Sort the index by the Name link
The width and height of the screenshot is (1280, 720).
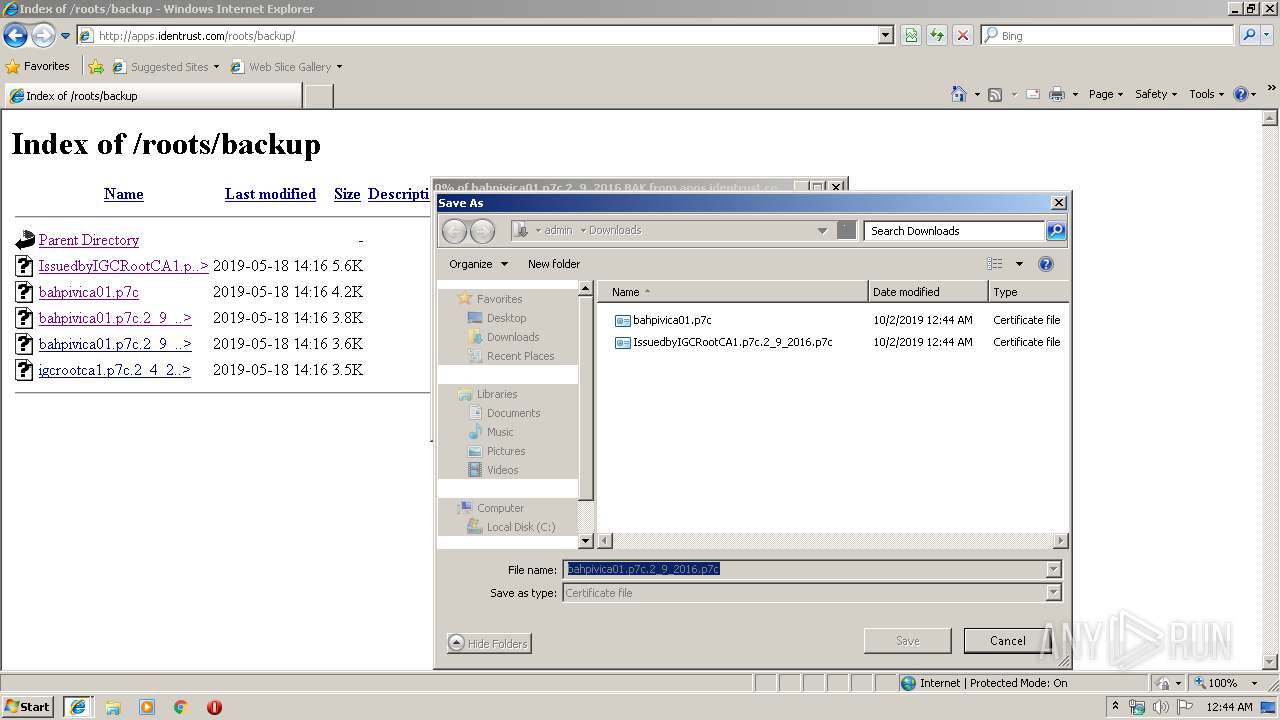(124, 194)
